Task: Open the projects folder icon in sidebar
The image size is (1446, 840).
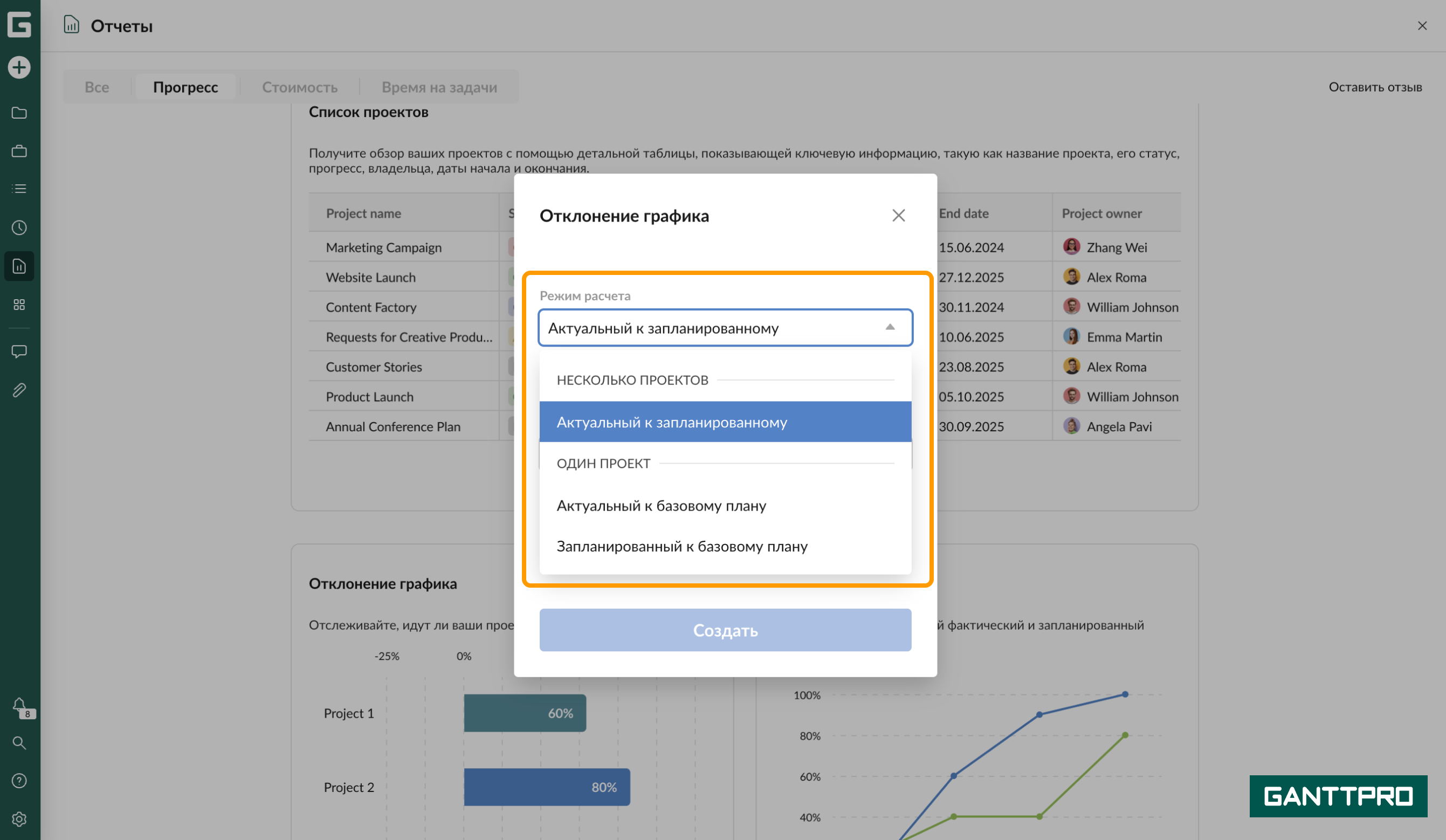Action: (19, 113)
